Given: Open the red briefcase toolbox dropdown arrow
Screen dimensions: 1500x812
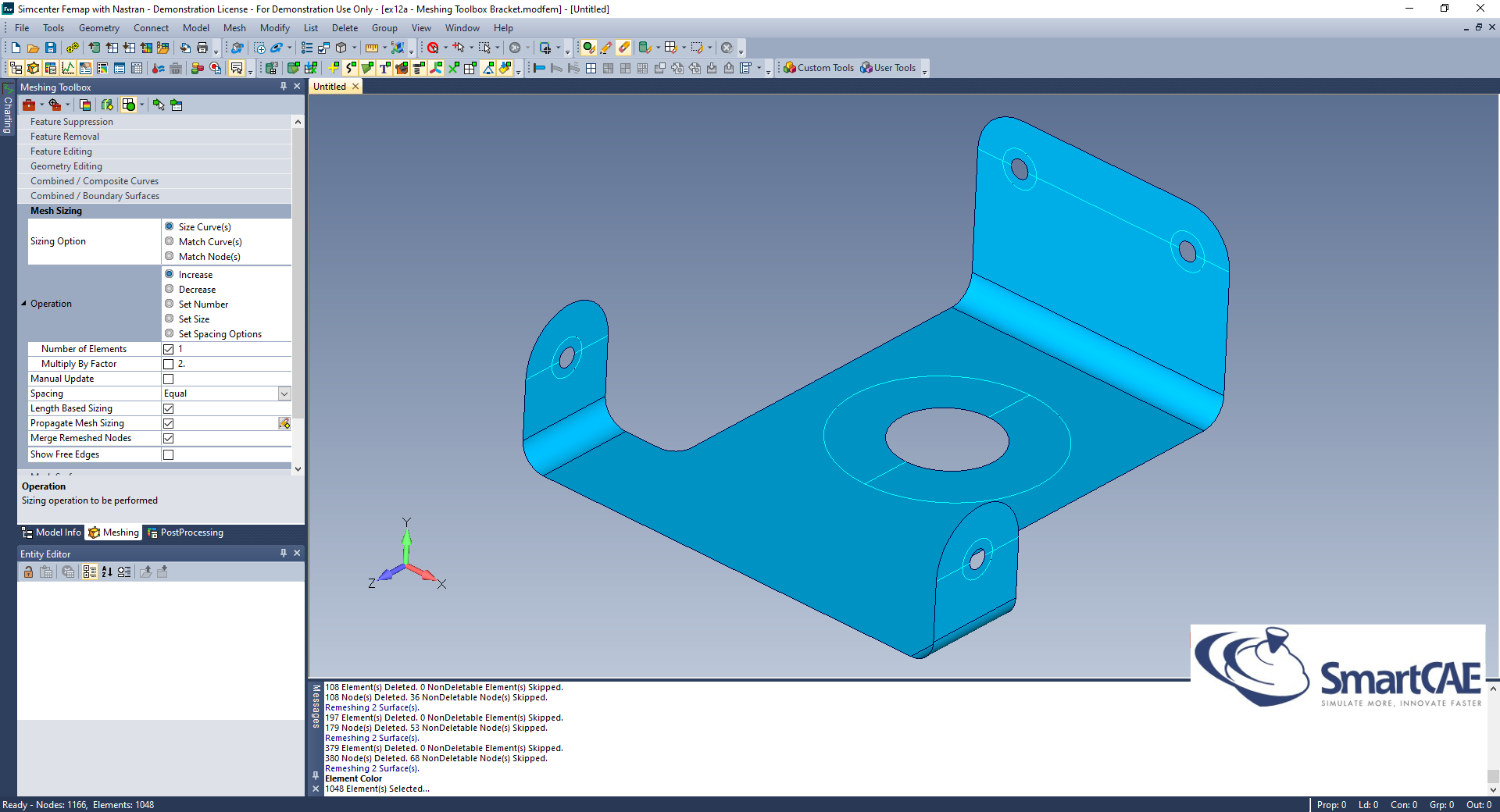Looking at the screenshot, I should [x=42, y=105].
